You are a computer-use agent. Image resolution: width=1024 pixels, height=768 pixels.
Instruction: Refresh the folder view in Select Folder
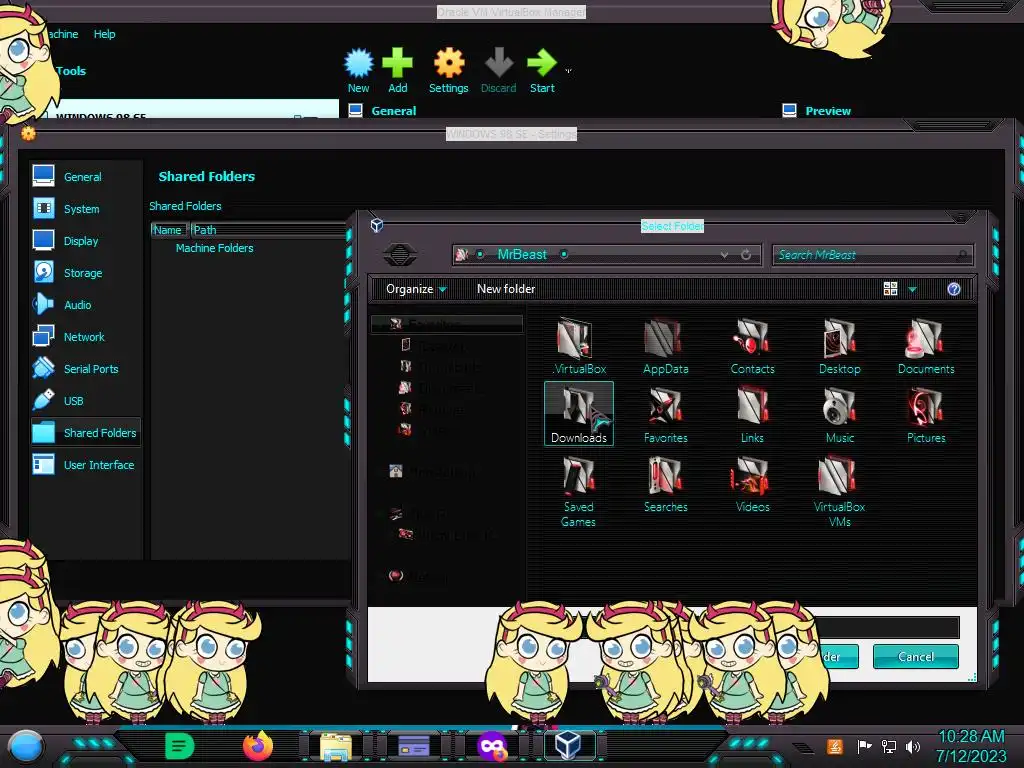point(746,255)
